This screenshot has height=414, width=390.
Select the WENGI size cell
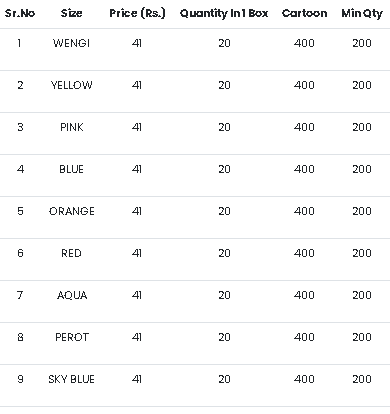point(71,43)
